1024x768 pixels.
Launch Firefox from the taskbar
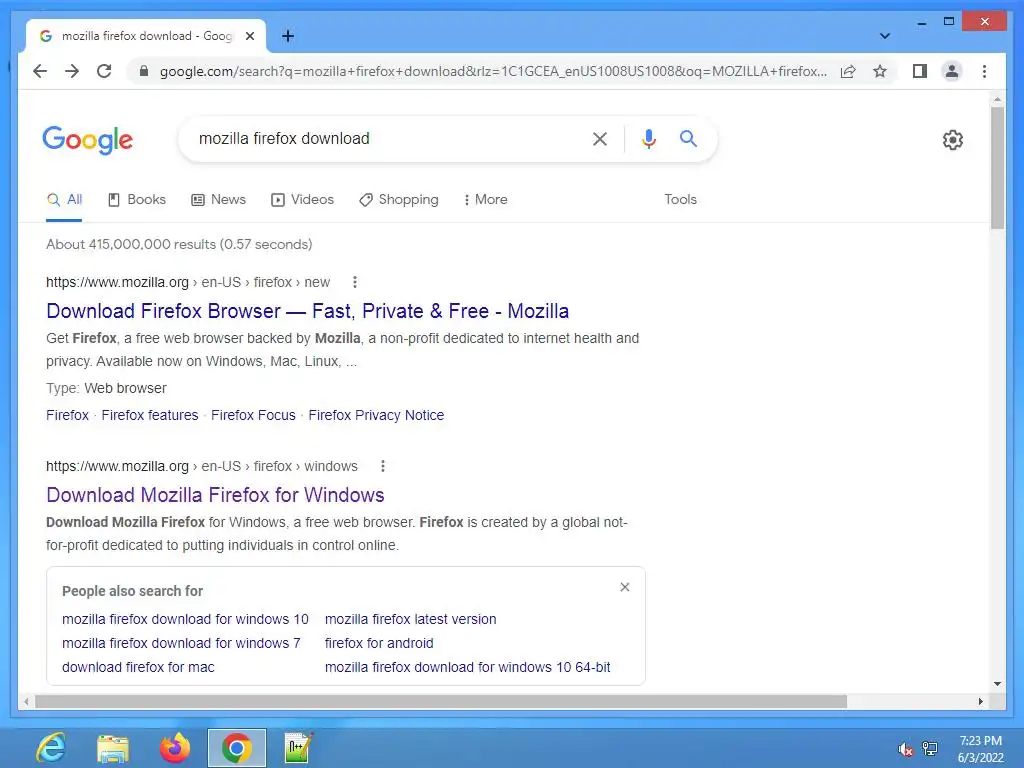[x=175, y=748]
